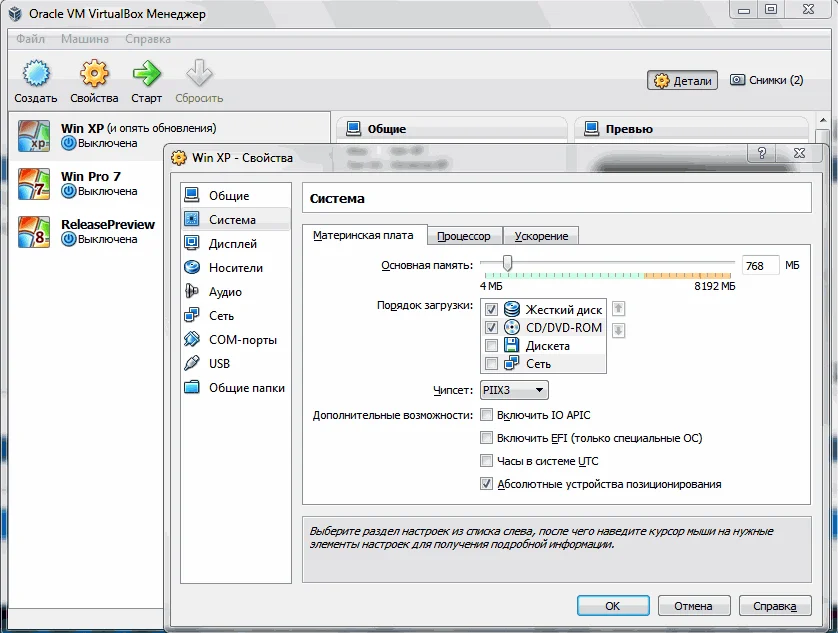Select the Система chip icon in sidebar
The width and height of the screenshot is (838, 633).
(x=192, y=219)
